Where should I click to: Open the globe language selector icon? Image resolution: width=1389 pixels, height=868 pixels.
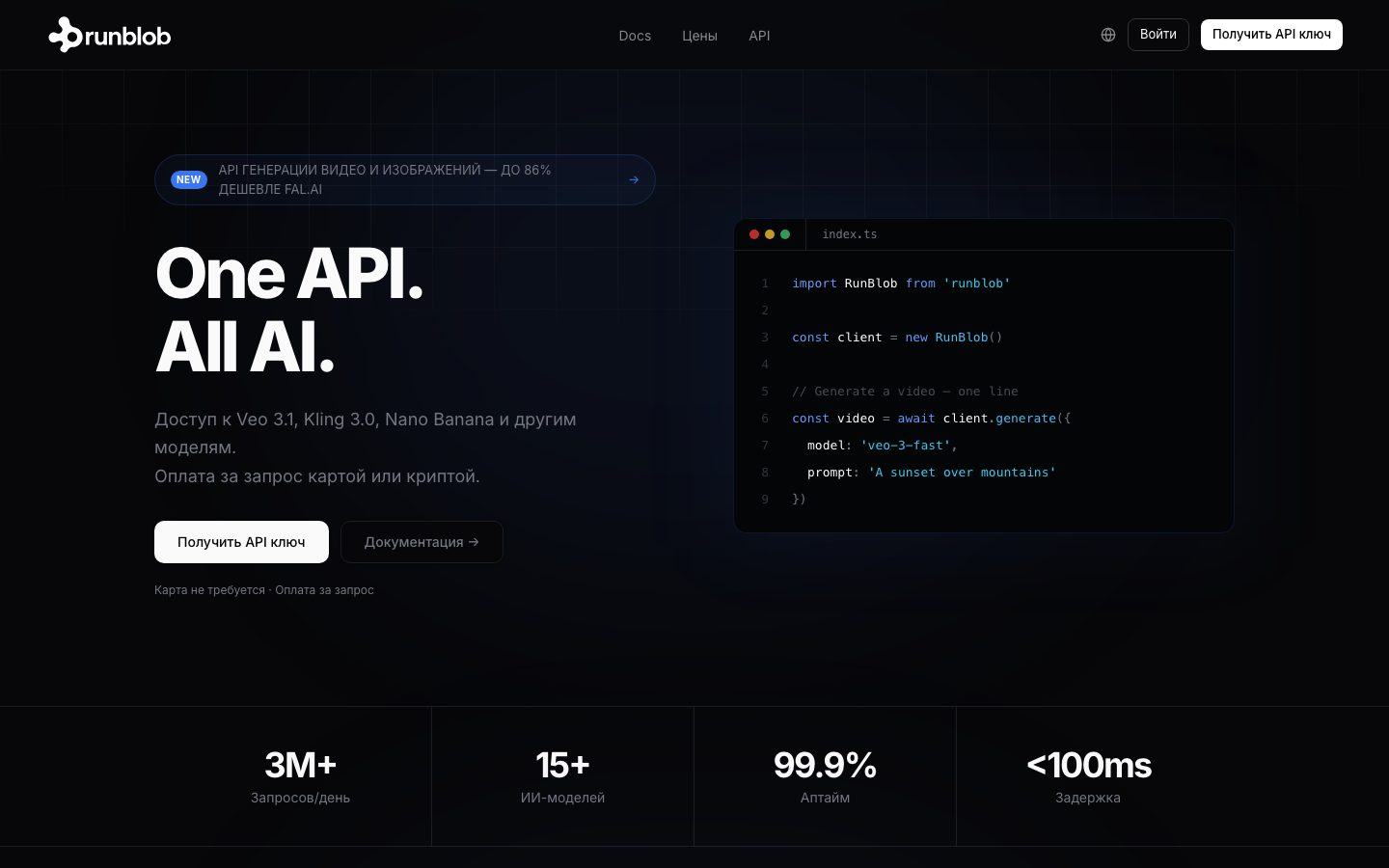(1108, 35)
